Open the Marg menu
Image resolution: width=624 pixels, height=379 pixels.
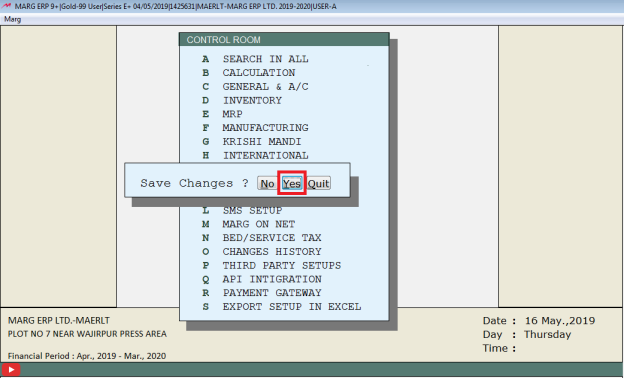[x=12, y=19]
